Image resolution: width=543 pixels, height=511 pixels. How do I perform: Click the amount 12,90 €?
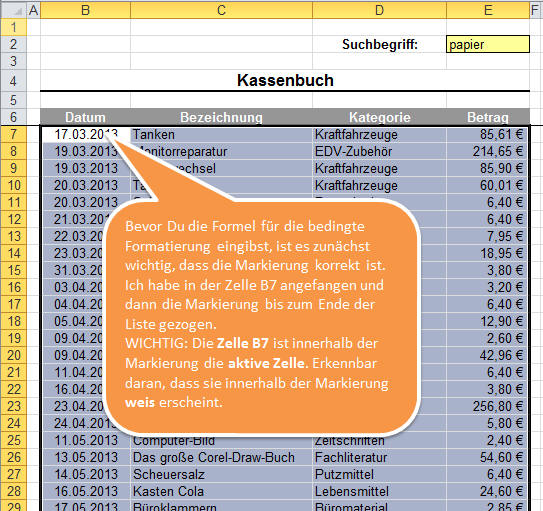pyautogui.click(x=488, y=321)
